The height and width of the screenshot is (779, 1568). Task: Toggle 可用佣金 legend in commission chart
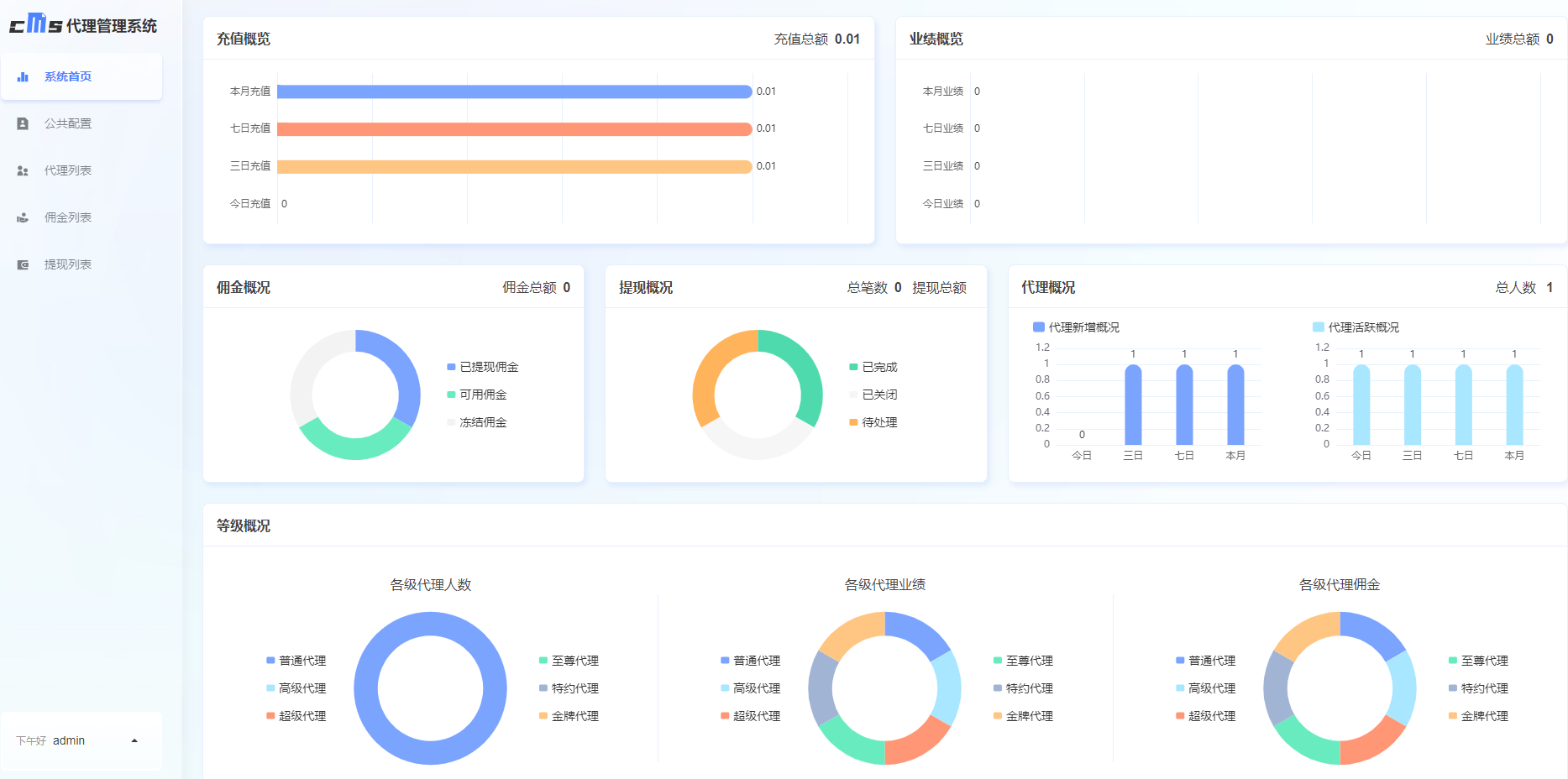[478, 395]
